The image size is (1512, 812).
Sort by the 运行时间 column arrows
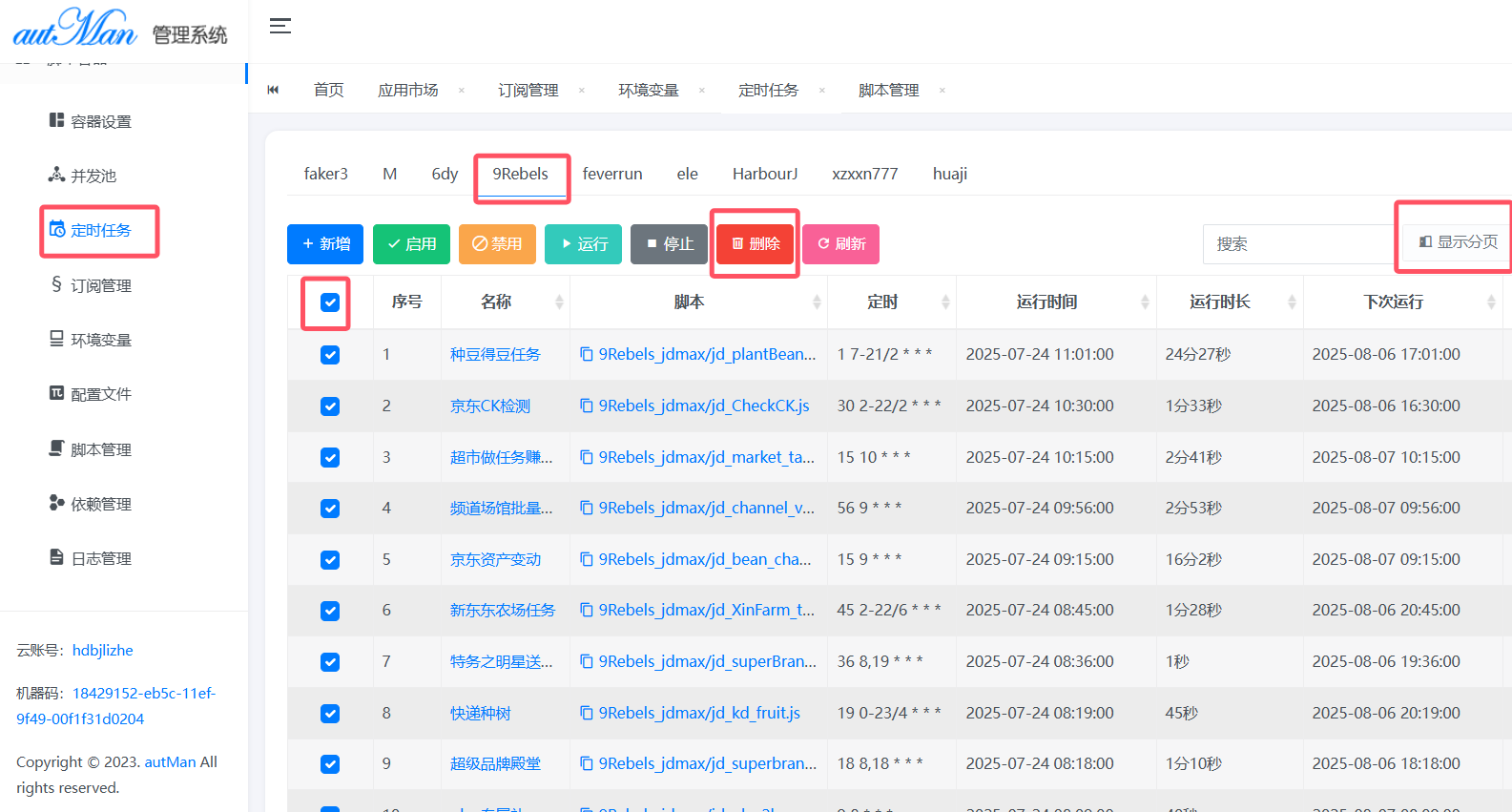click(x=1146, y=302)
